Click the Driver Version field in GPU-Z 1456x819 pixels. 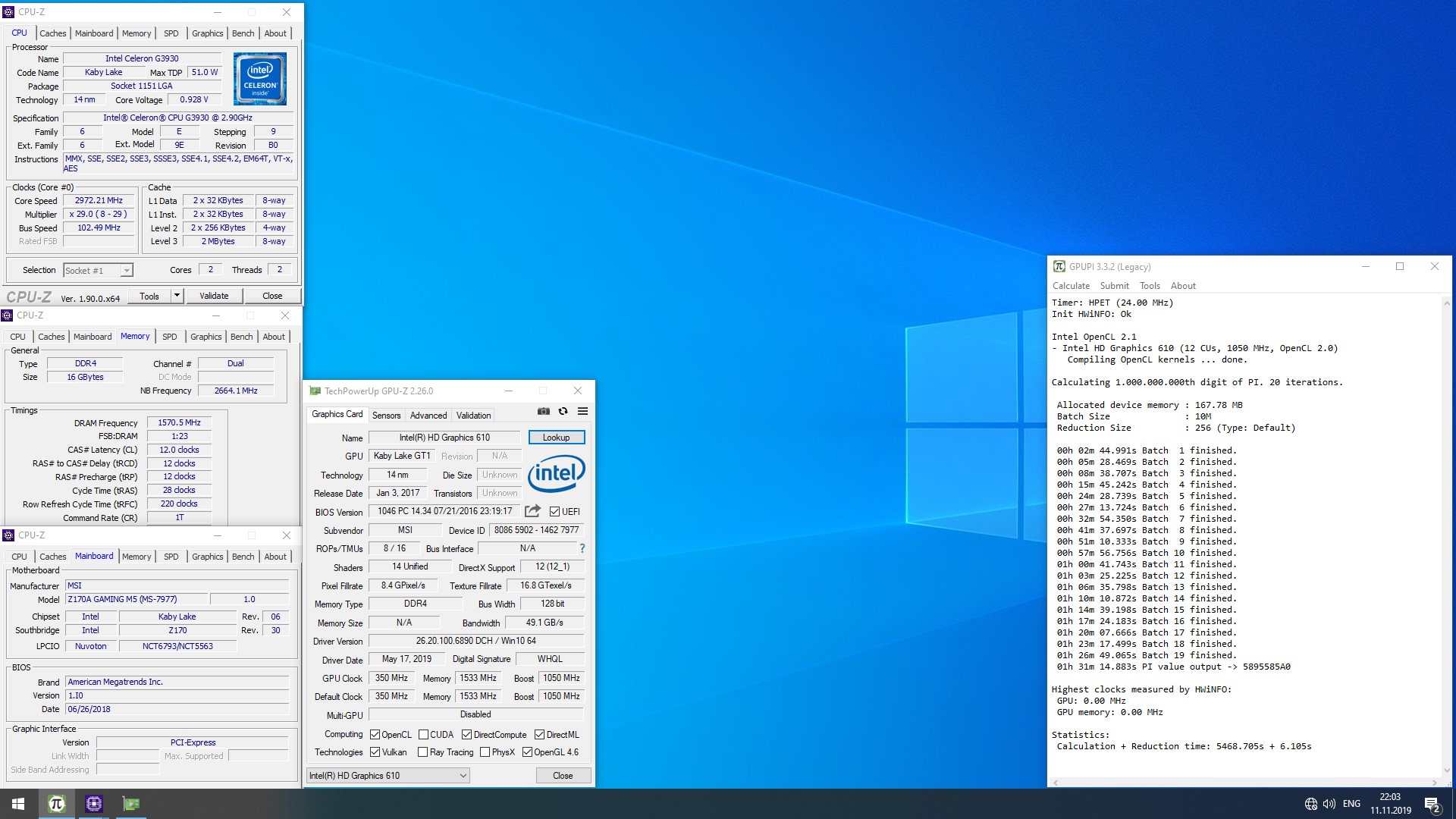476,641
